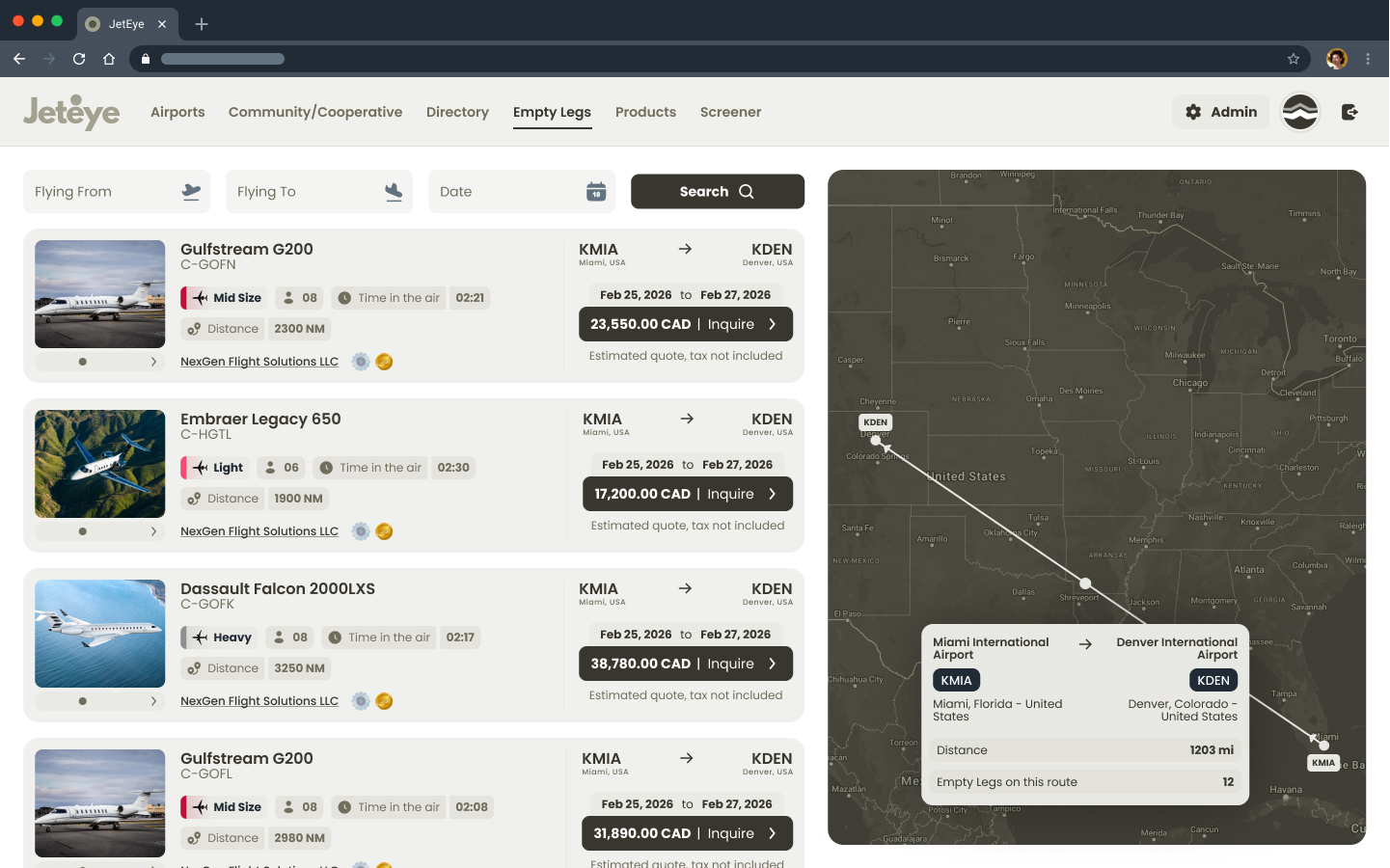Open the Airports menu
The width and height of the screenshot is (1390, 868).
177,112
